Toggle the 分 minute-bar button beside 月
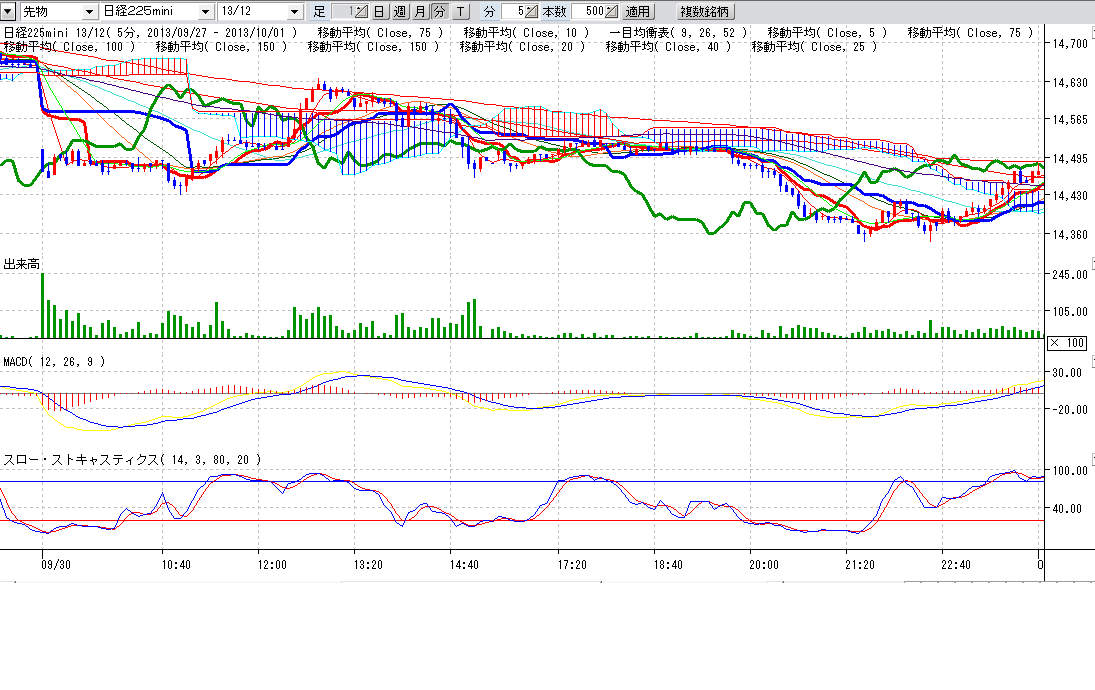 (x=438, y=12)
